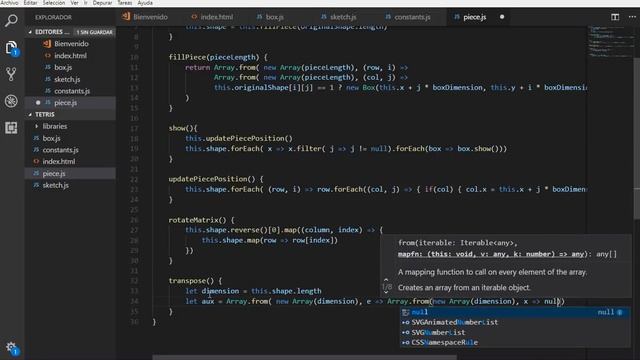Open the Archivo menu
This screenshot has height=360, width=640.
[9, 3]
